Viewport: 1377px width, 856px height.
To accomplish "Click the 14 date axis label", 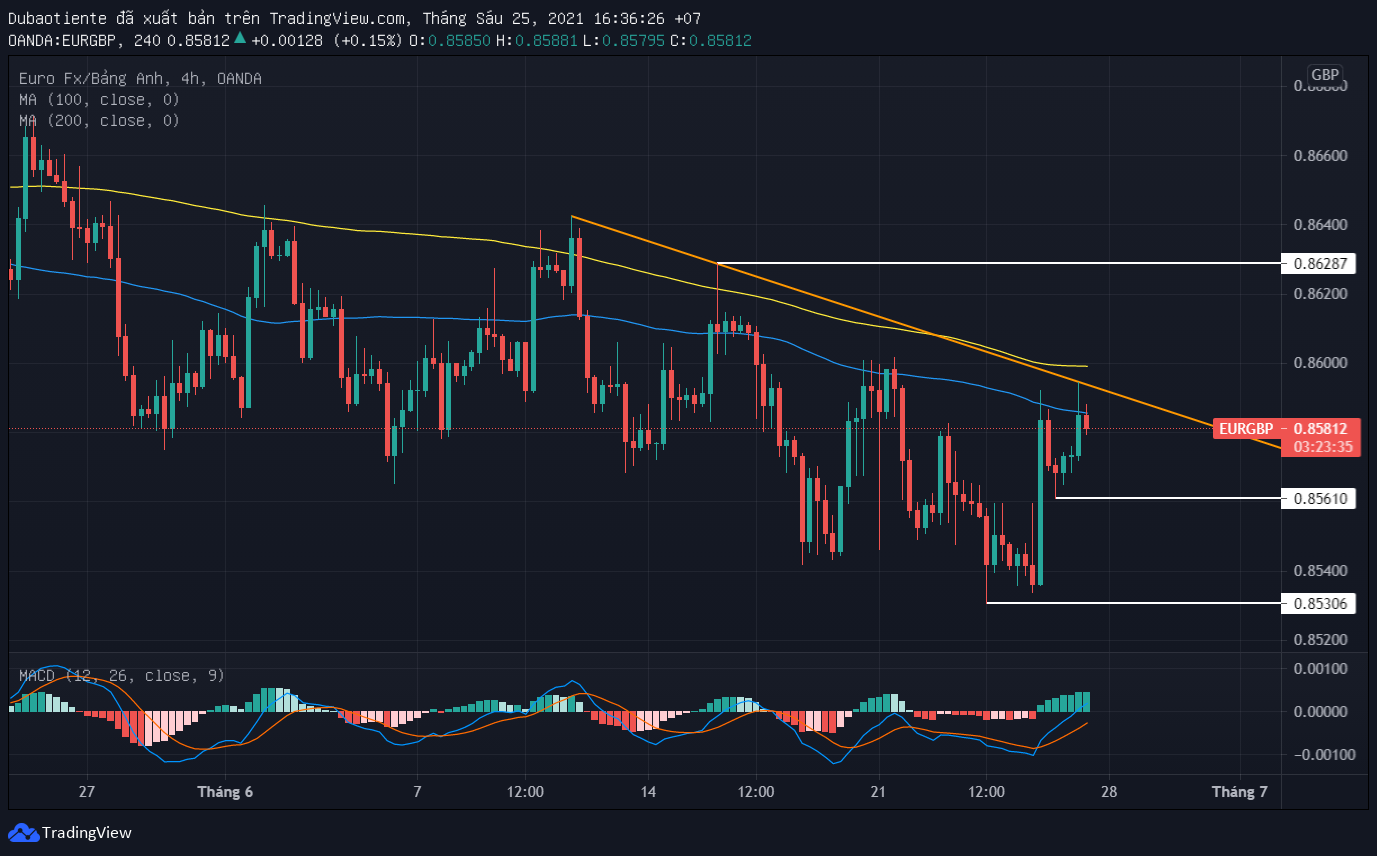I will 648,791.
